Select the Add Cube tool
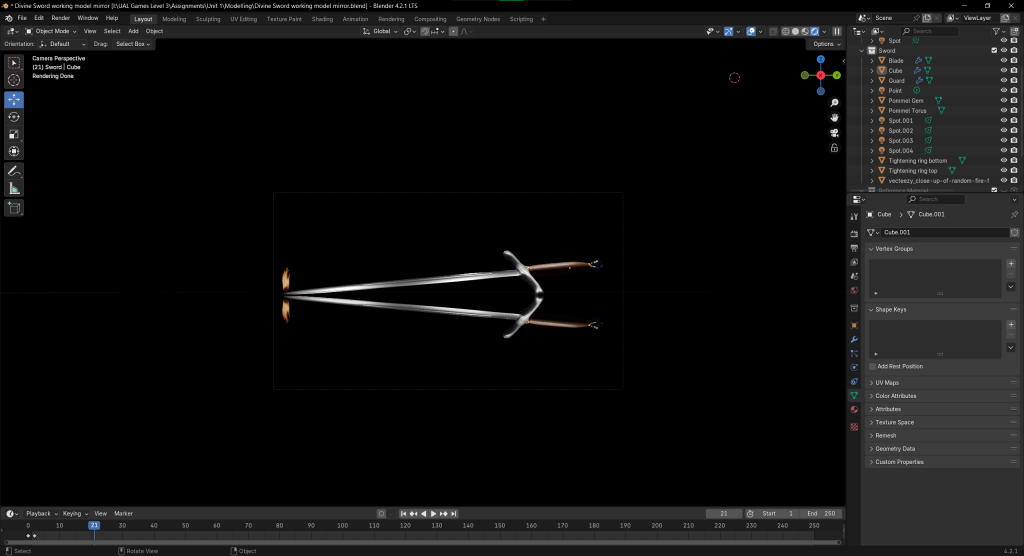The width and height of the screenshot is (1024, 556). click(x=15, y=208)
